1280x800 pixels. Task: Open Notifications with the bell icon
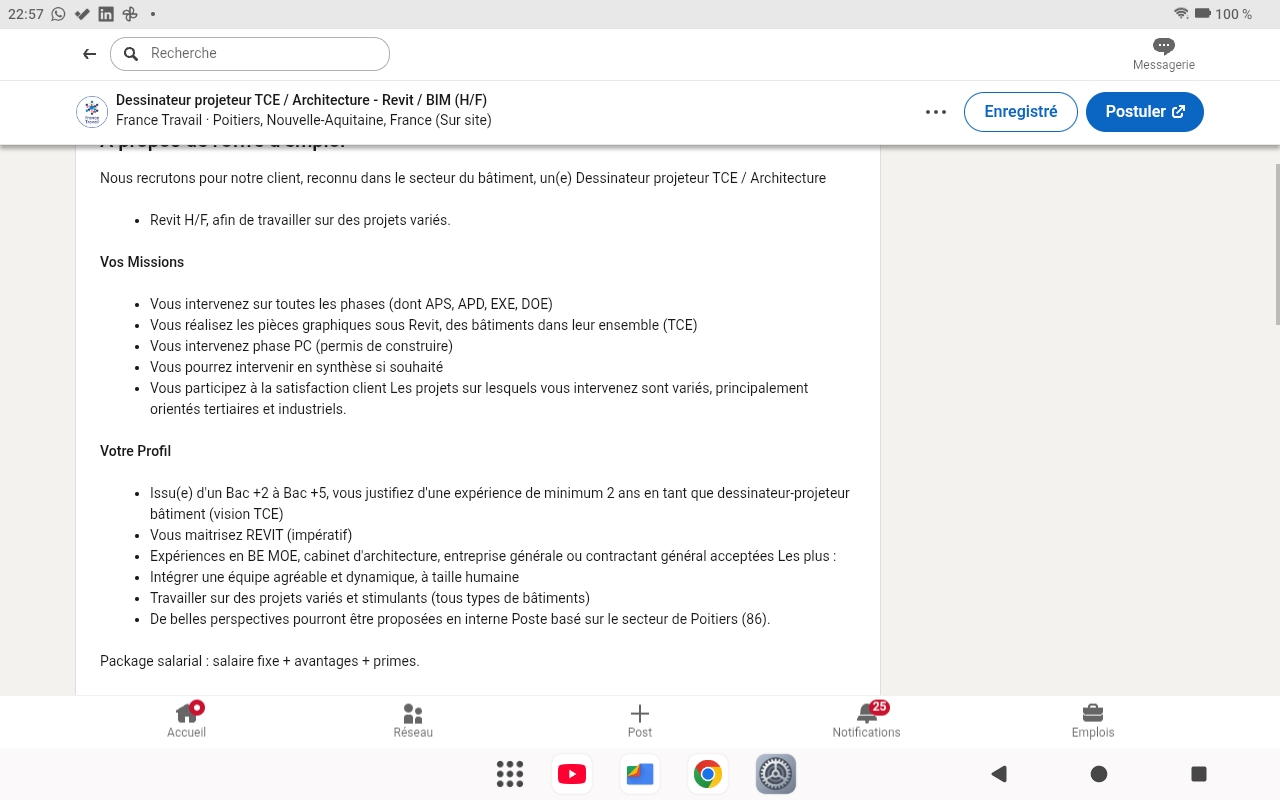866,714
